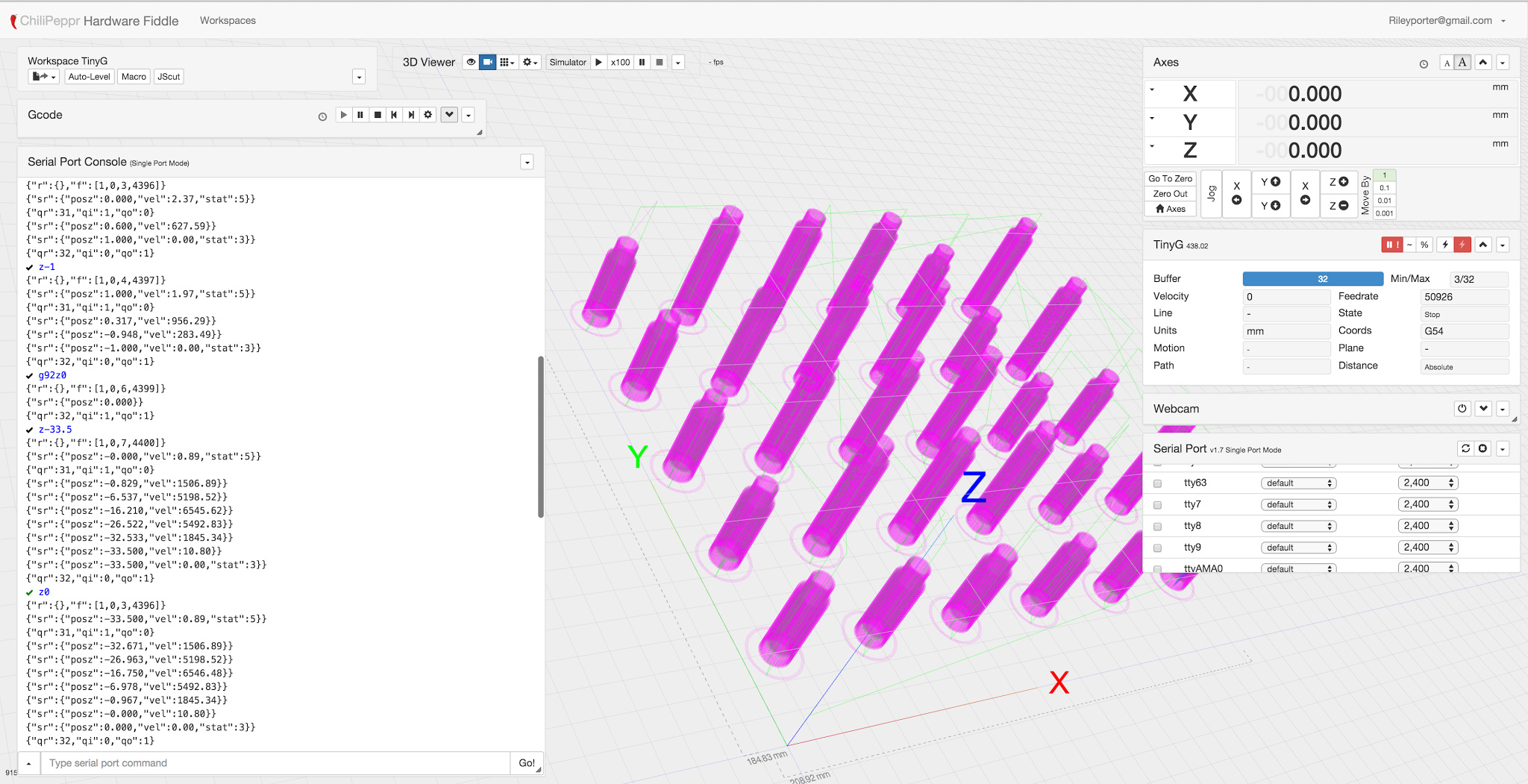Click the blue Buffer progress bar

(1312, 279)
